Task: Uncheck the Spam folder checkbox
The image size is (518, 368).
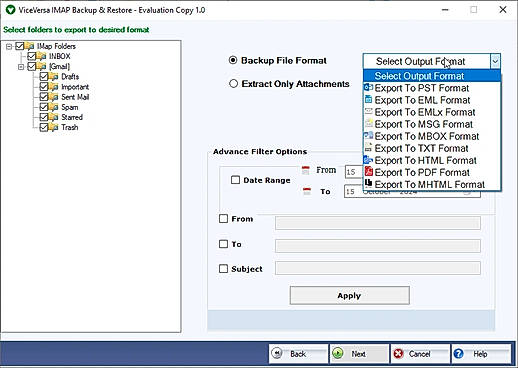Action: tap(44, 107)
